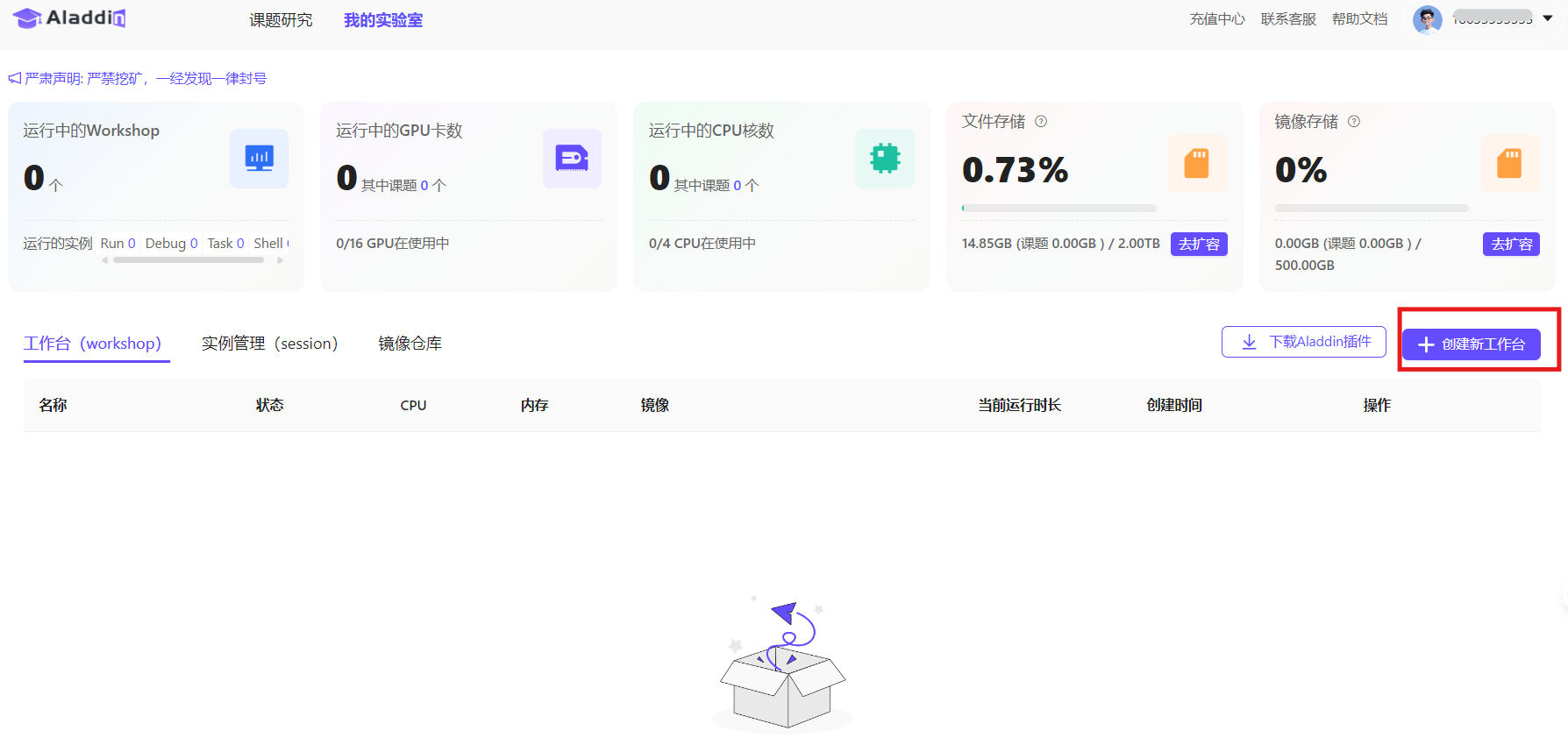
Task: Expand the user account dropdown arrow
Action: tap(1548, 18)
